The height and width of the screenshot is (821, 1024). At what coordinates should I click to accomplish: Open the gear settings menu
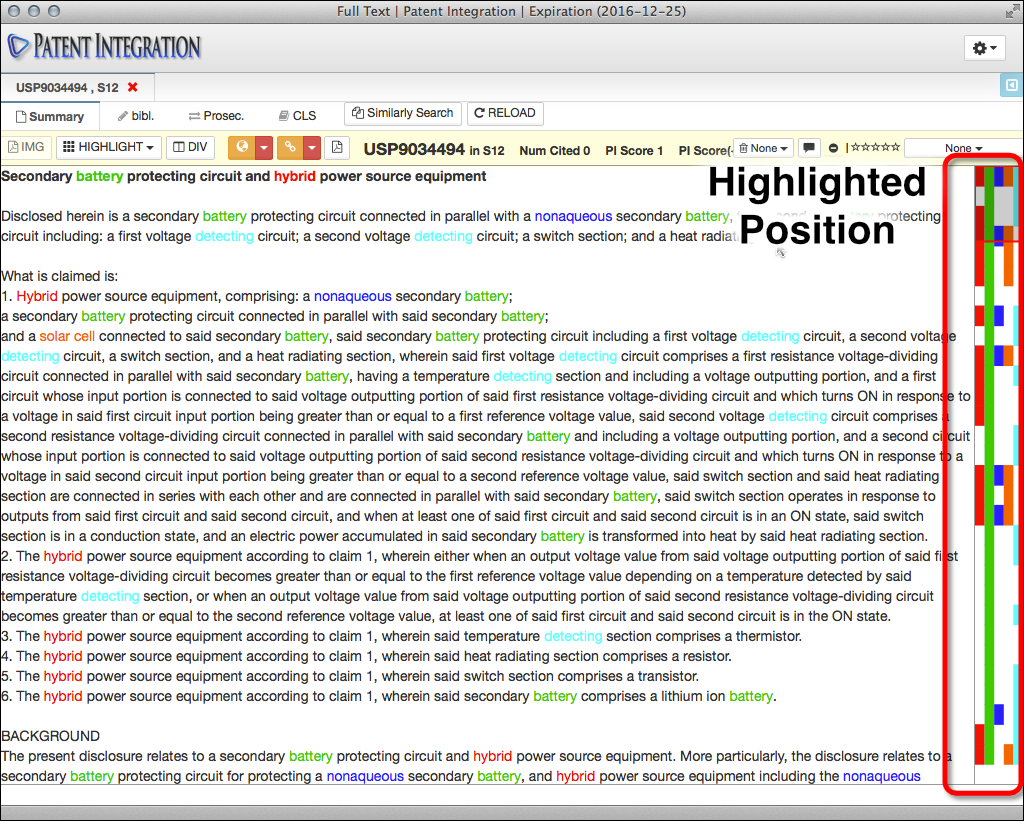984,48
